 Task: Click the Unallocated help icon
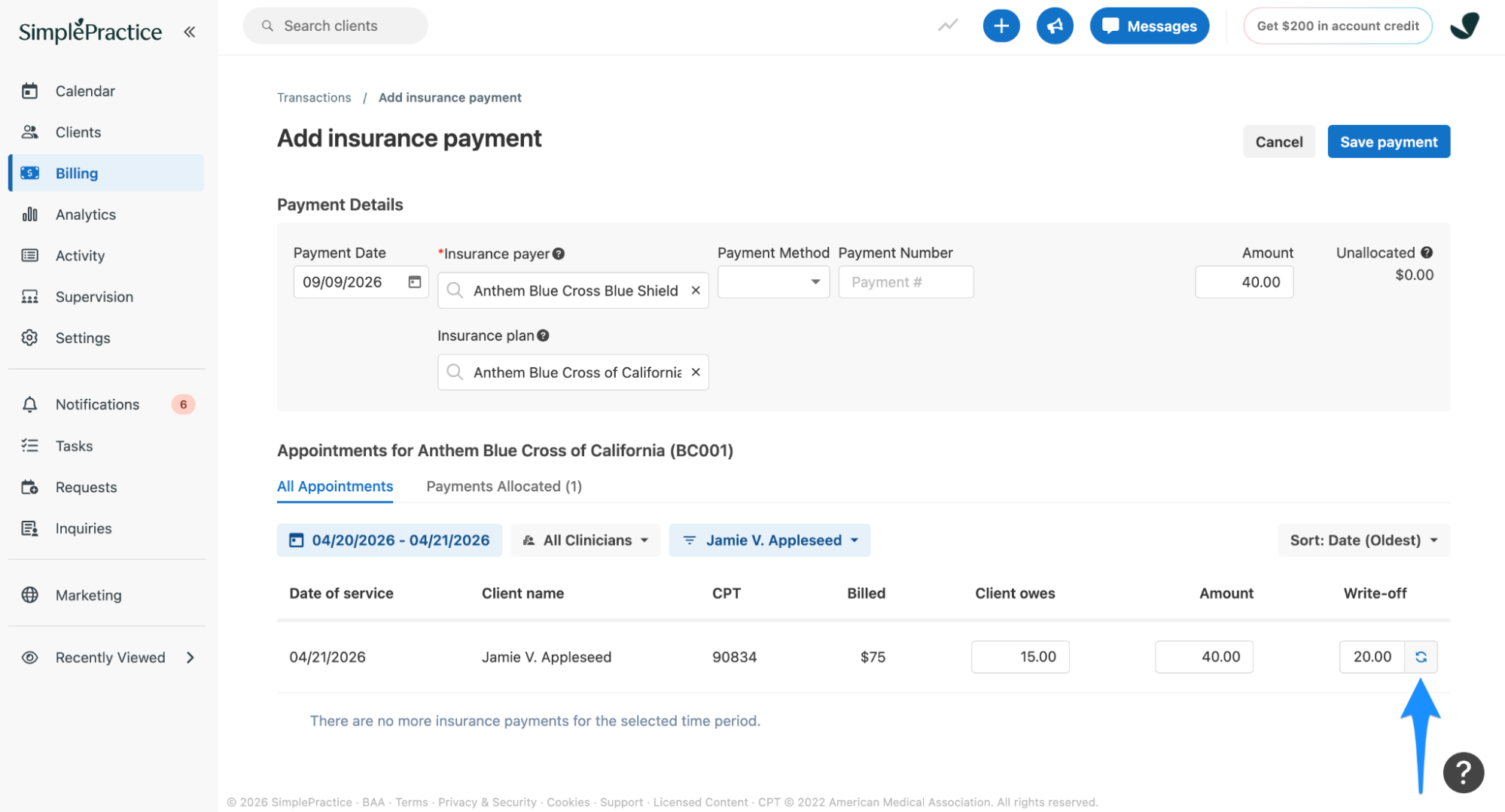tap(1427, 253)
